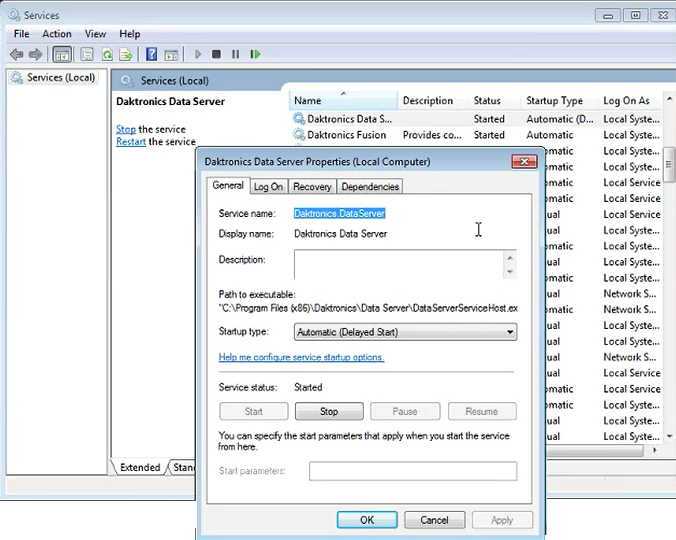Open the Recovery tab
This screenshot has height=540, width=676.
(312, 186)
